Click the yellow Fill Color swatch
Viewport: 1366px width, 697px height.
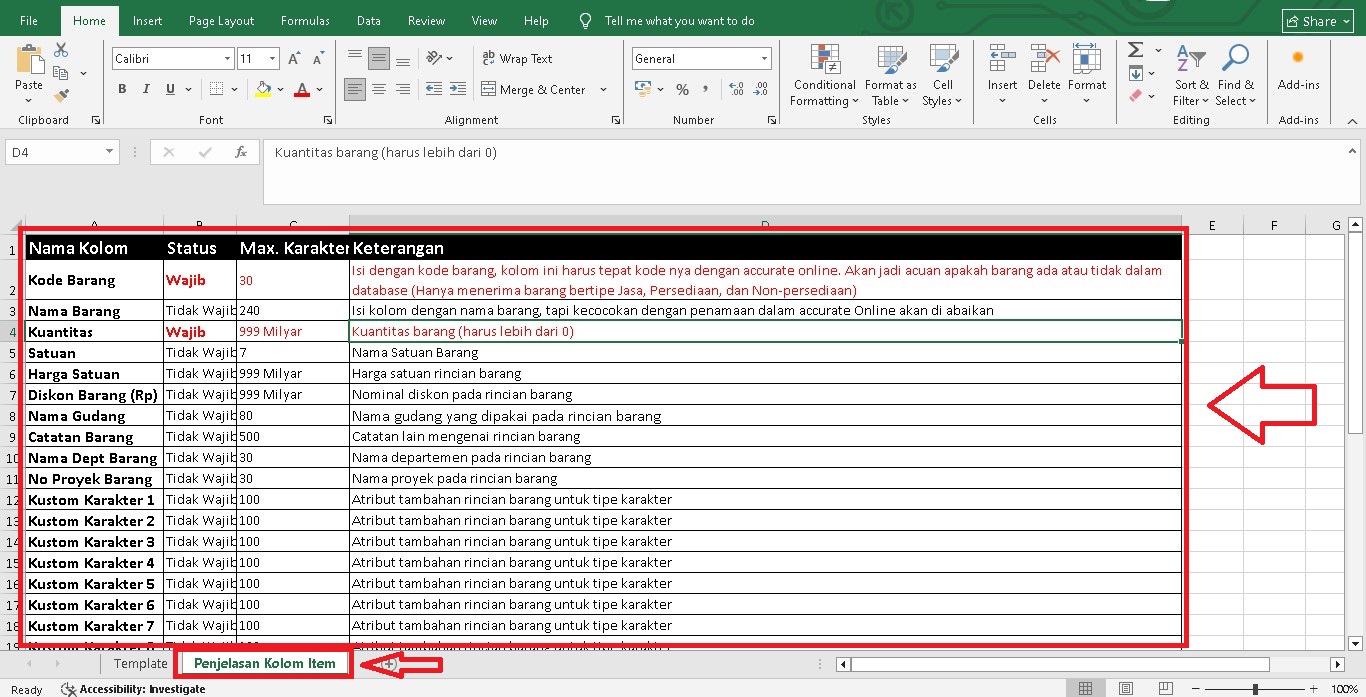coord(263,89)
